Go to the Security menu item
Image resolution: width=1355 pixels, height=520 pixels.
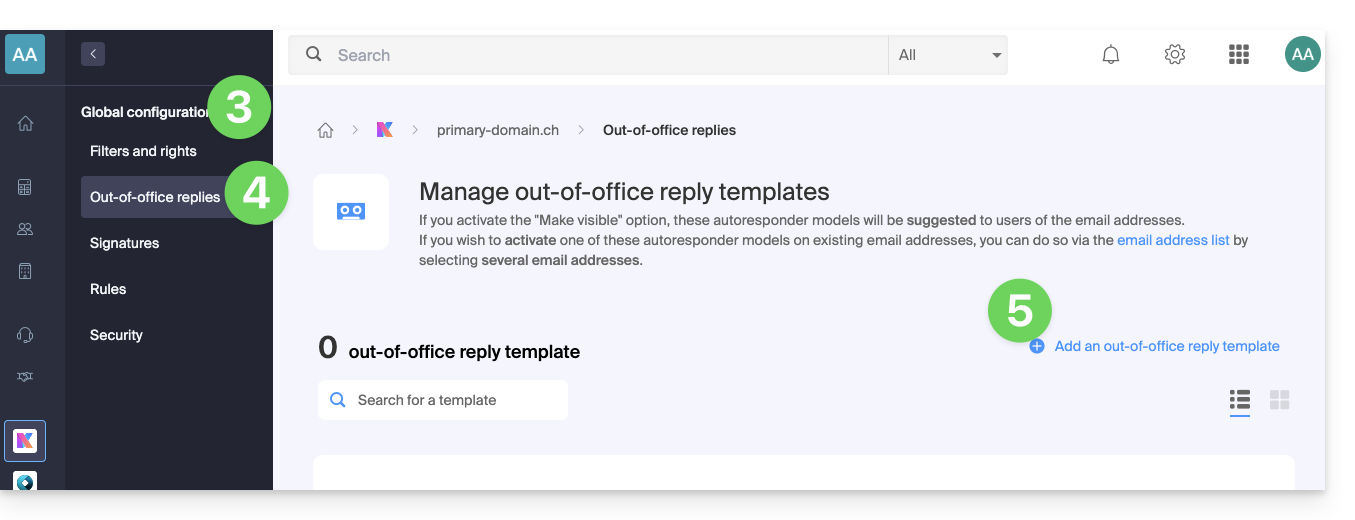pyautogui.click(x=116, y=335)
